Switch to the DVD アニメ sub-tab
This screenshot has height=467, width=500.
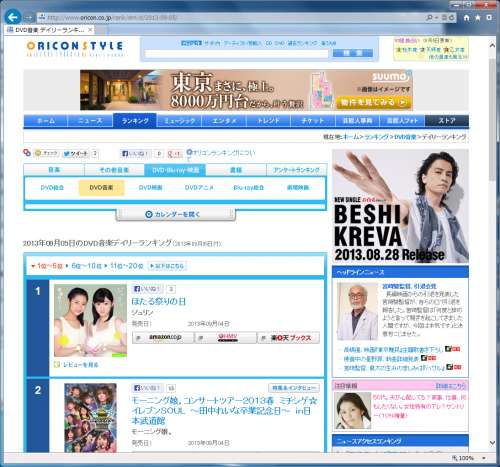tap(199, 188)
